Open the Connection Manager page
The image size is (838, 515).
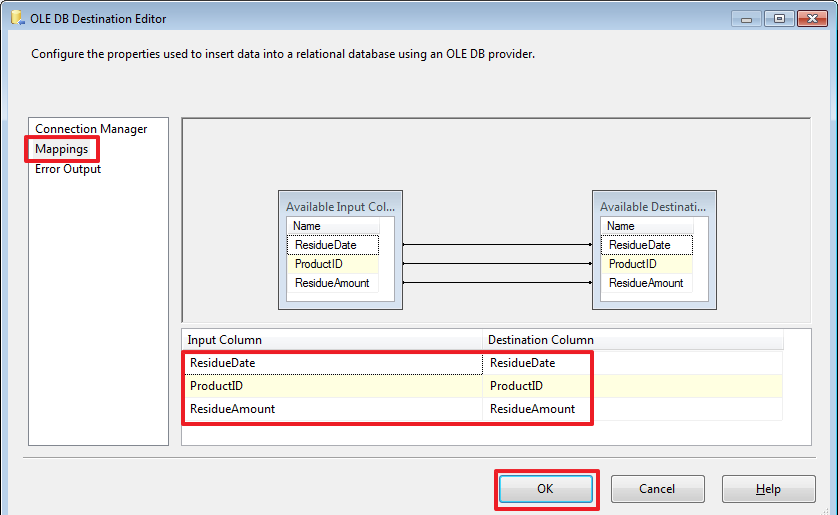(91, 129)
